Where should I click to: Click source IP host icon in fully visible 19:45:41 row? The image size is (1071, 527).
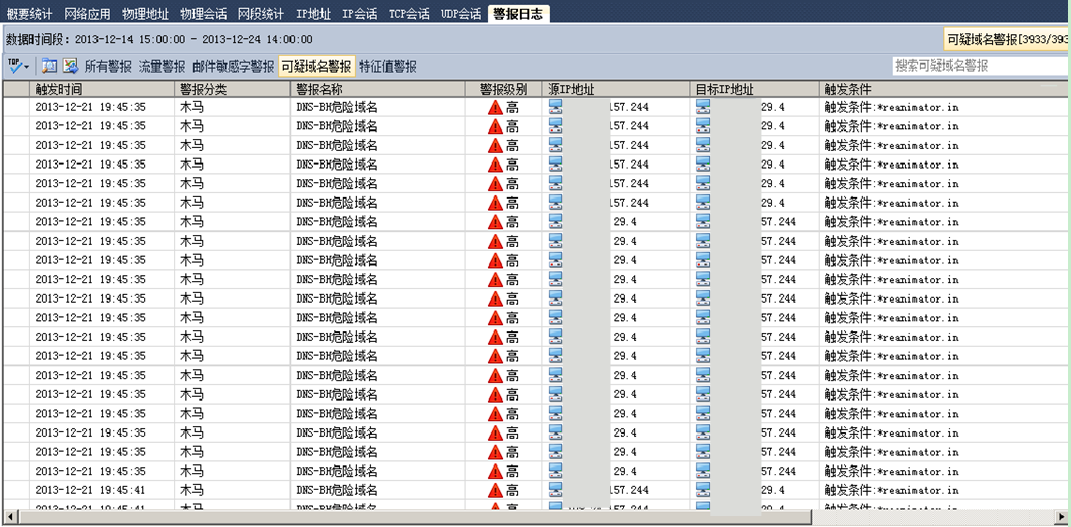tap(556, 489)
